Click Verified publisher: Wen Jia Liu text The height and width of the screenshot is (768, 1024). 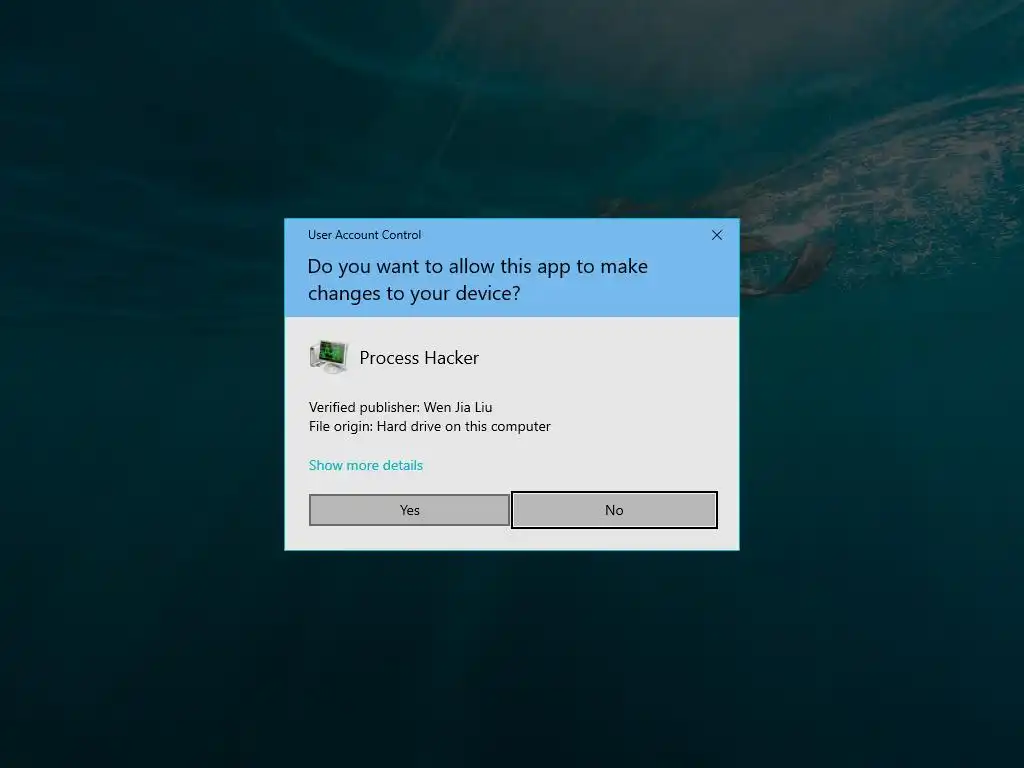(400, 407)
